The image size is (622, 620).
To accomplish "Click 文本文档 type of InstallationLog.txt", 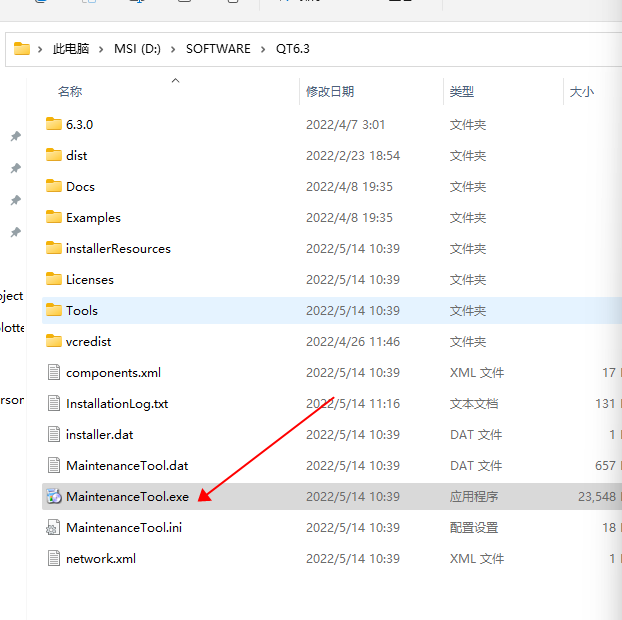I will click(474, 404).
